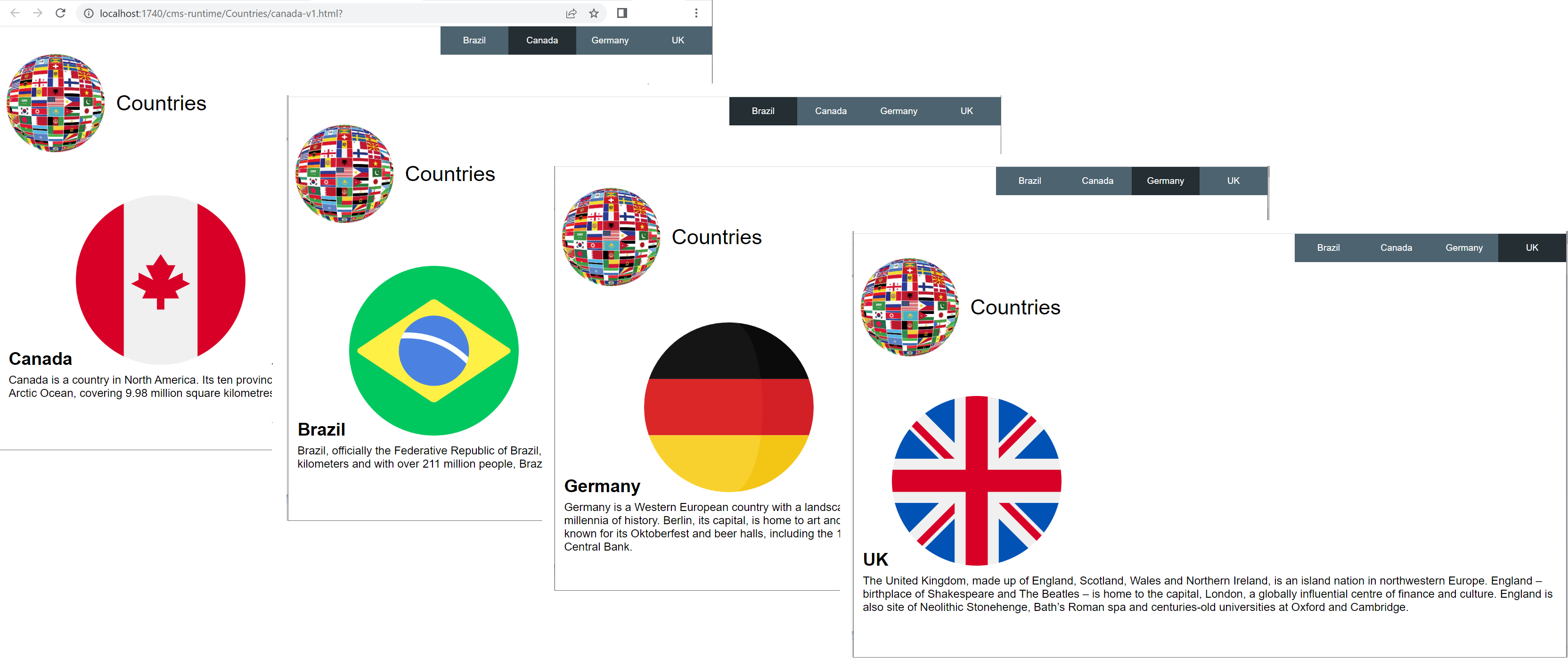Screen dimensions: 1568x659
Task: Click the Countries title on the Germany page
Action: tap(717, 238)
